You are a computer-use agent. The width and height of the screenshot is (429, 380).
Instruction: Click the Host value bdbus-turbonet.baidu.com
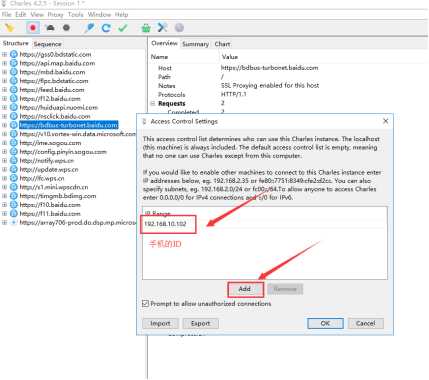(269, 68)
